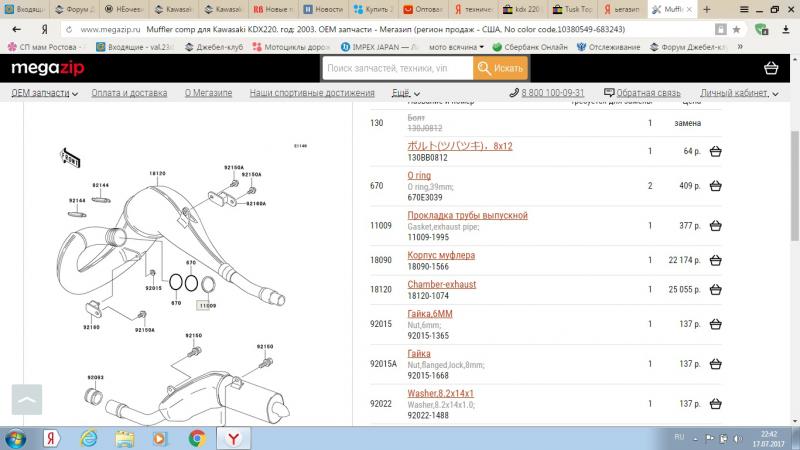800x450 pixels.
Task: Open the Оплата и доставка menu item
Action: coord(129,93)
